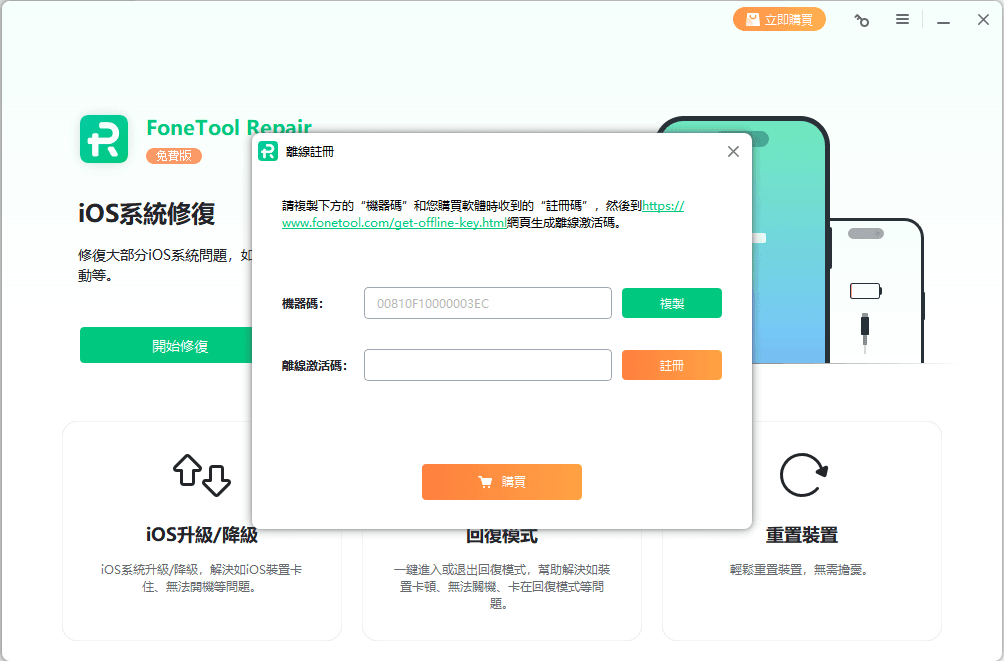1004x661 pixels.
Task: Open the register key icon in title bar
Action: click(861, 20)
